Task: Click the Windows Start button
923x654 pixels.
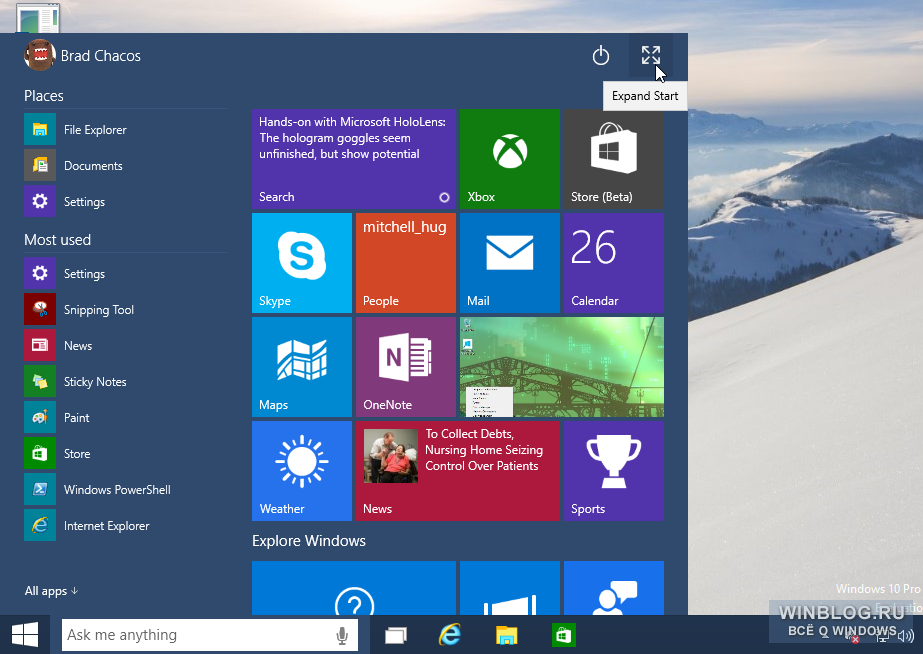Action: (x=25, y=635)
